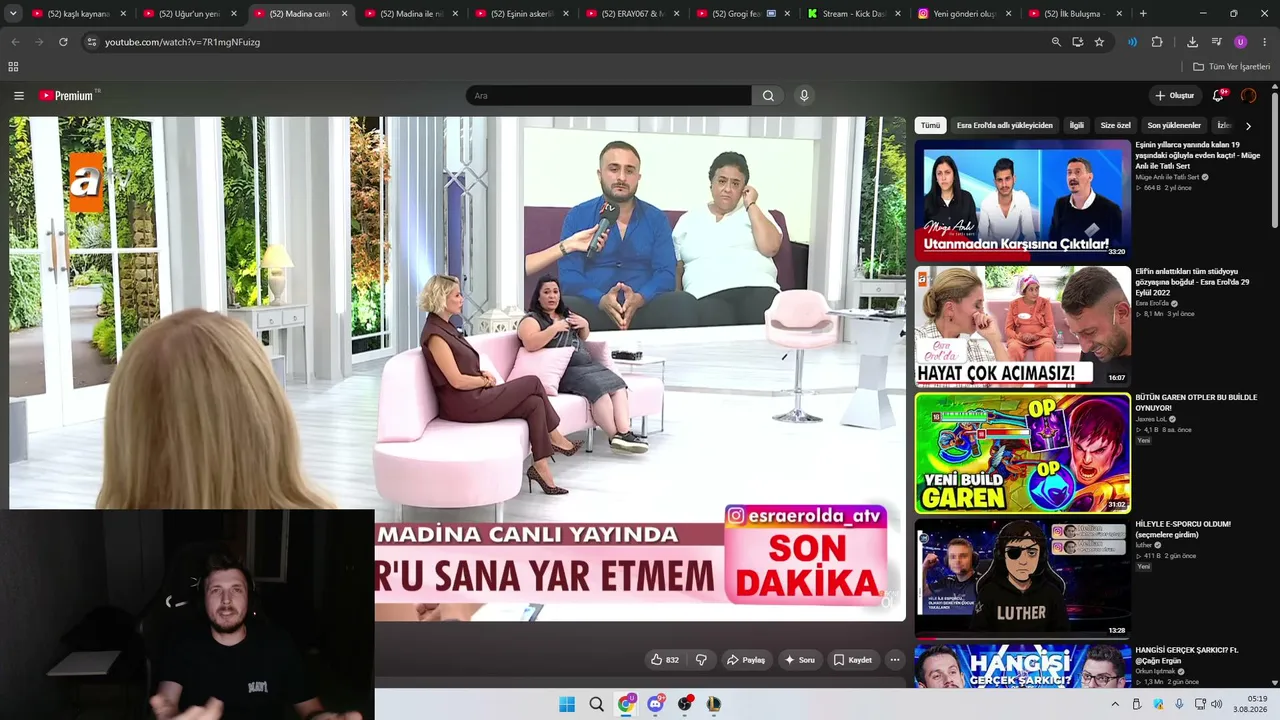Open the taskbar volume control

point(1217,704)
